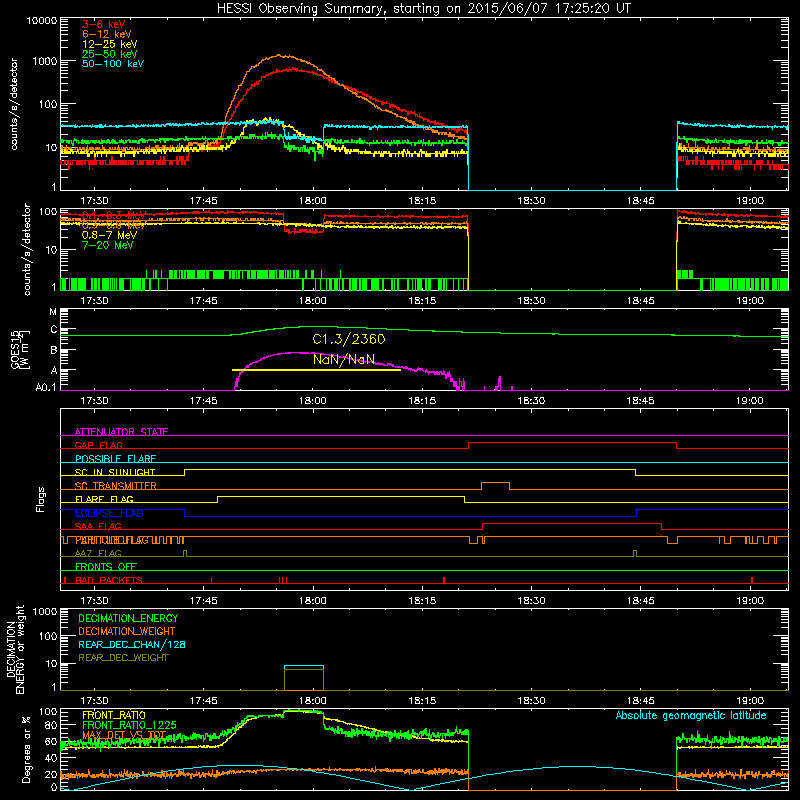Click the M class tick label

pos(53,312)
